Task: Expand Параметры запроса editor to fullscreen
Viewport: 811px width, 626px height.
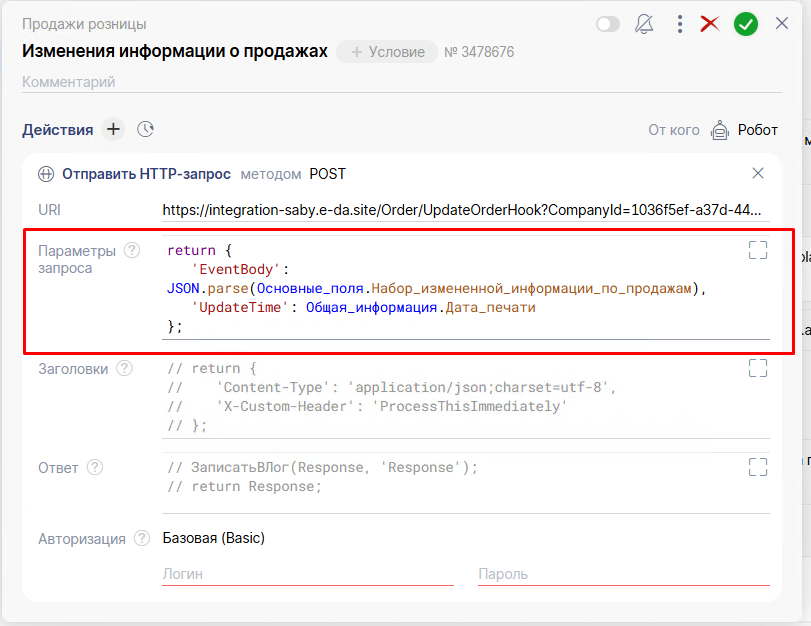Action: [x=758, y=250]
